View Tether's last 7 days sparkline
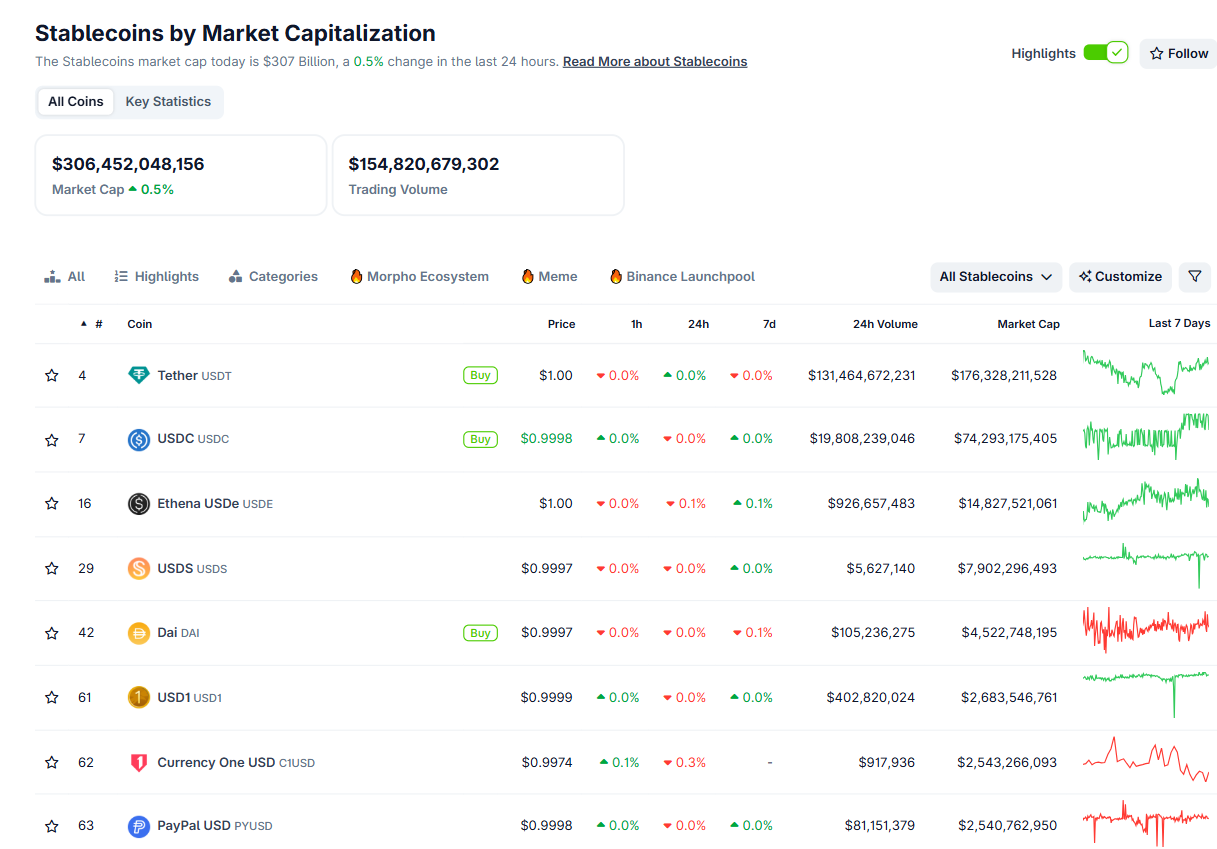This screenshot has width=1217, height=849. [1145, 373]
